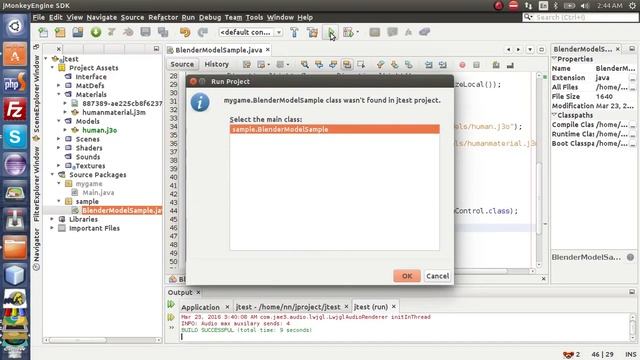640x360 pixels.
Task: Click the volume icon in system tray
Action: pyautogui.click(x=584, y=6)
